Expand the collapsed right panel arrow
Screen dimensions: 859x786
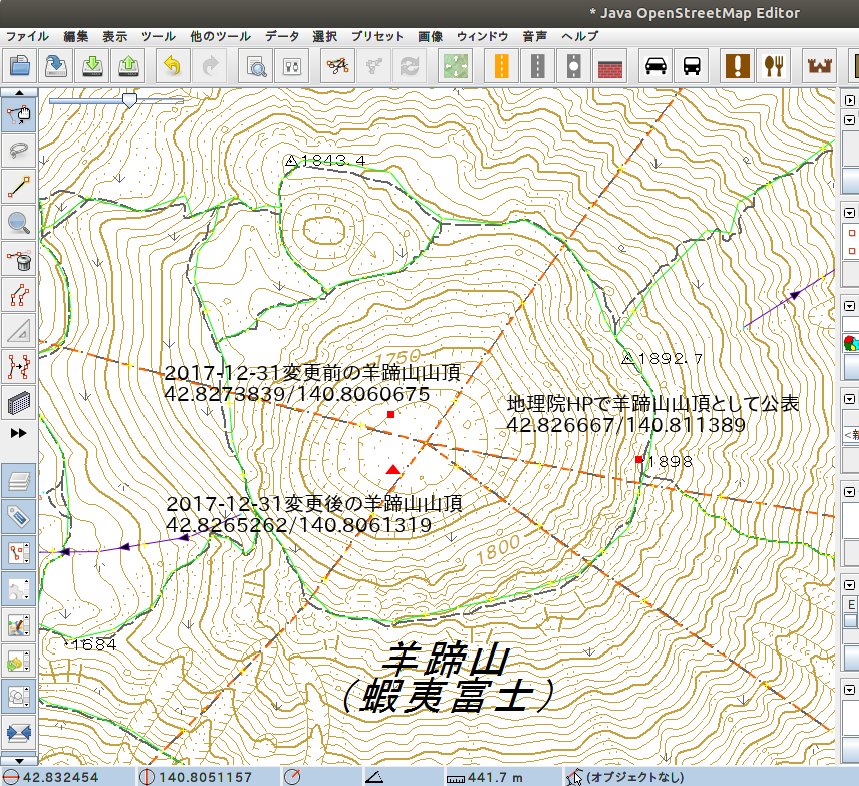(x=850, y=100)
